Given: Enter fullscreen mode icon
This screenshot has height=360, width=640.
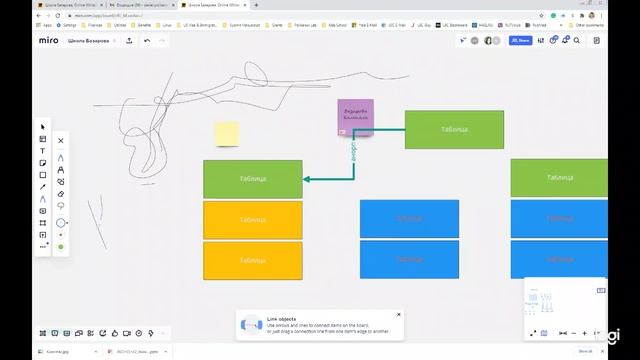Looking at the screenshot, I should [x=533, y=333].
